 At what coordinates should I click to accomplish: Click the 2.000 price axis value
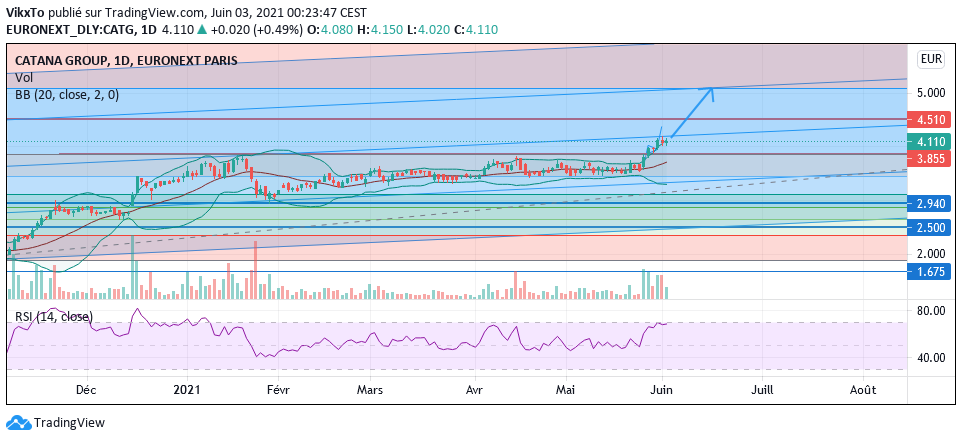point(931,253)
